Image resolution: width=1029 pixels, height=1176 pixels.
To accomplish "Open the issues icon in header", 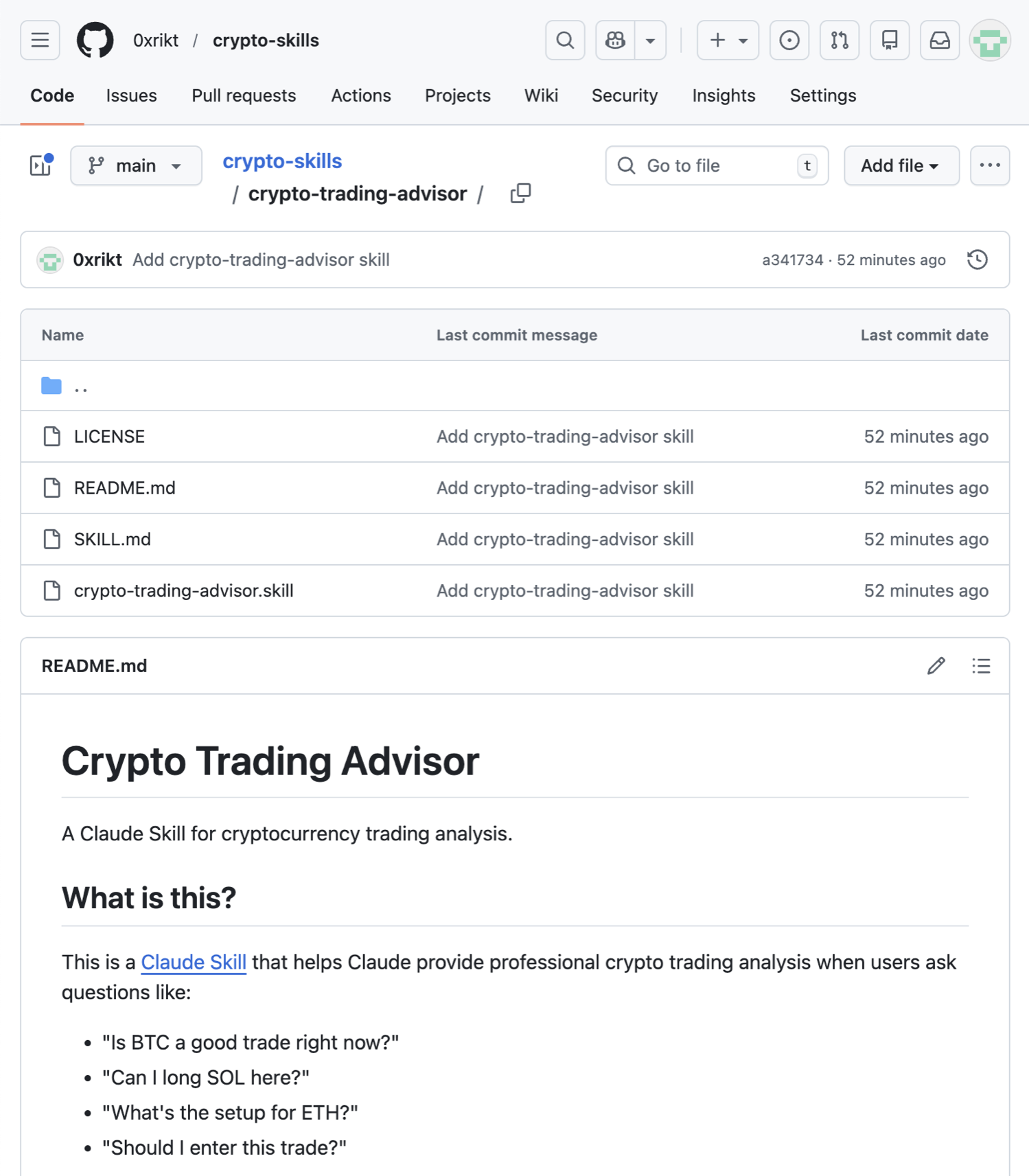I will click(x=789, y=41).
